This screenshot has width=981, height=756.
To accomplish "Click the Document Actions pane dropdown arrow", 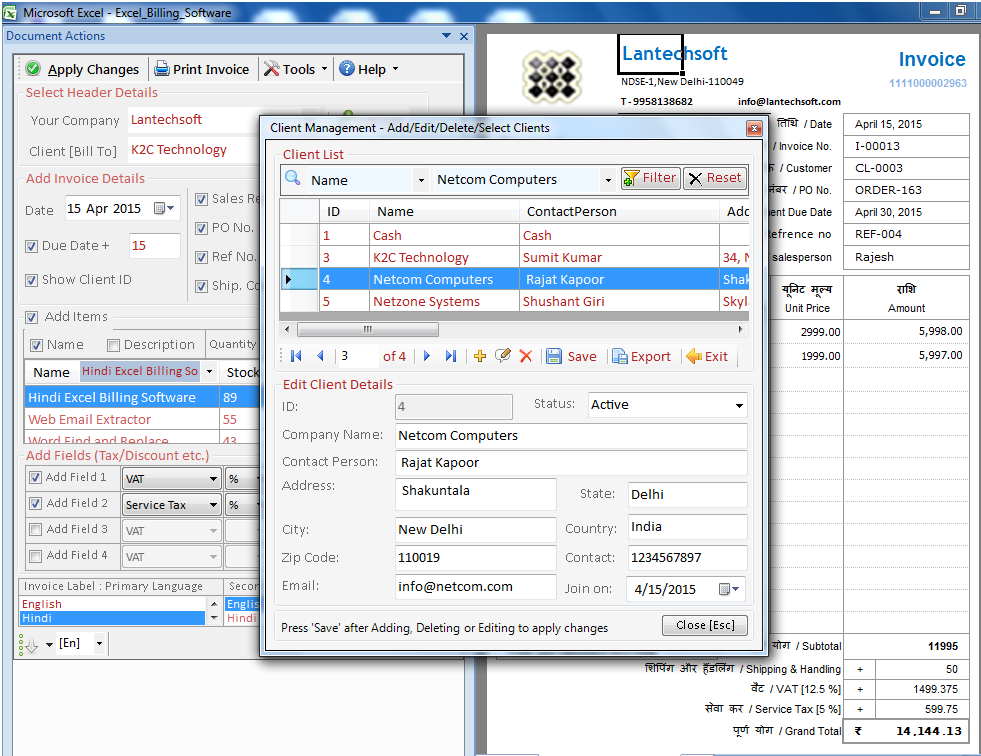I will [446, 36].
